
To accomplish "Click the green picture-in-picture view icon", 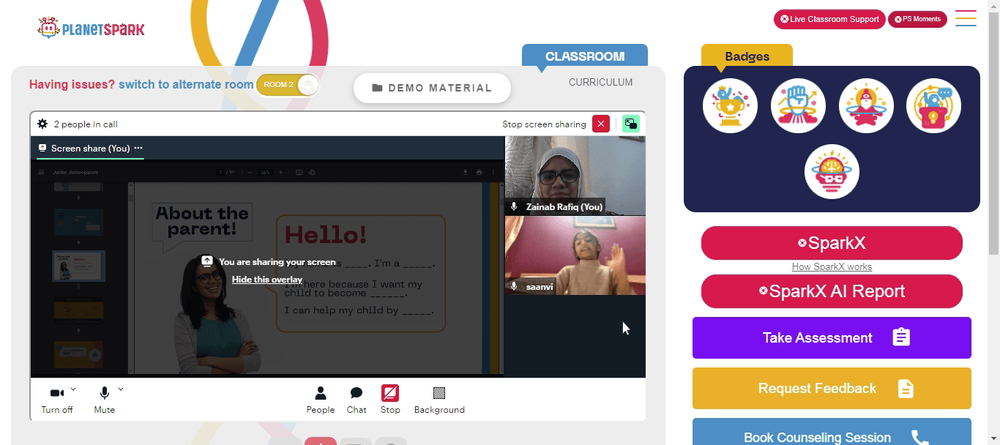I will coord(631,124).
